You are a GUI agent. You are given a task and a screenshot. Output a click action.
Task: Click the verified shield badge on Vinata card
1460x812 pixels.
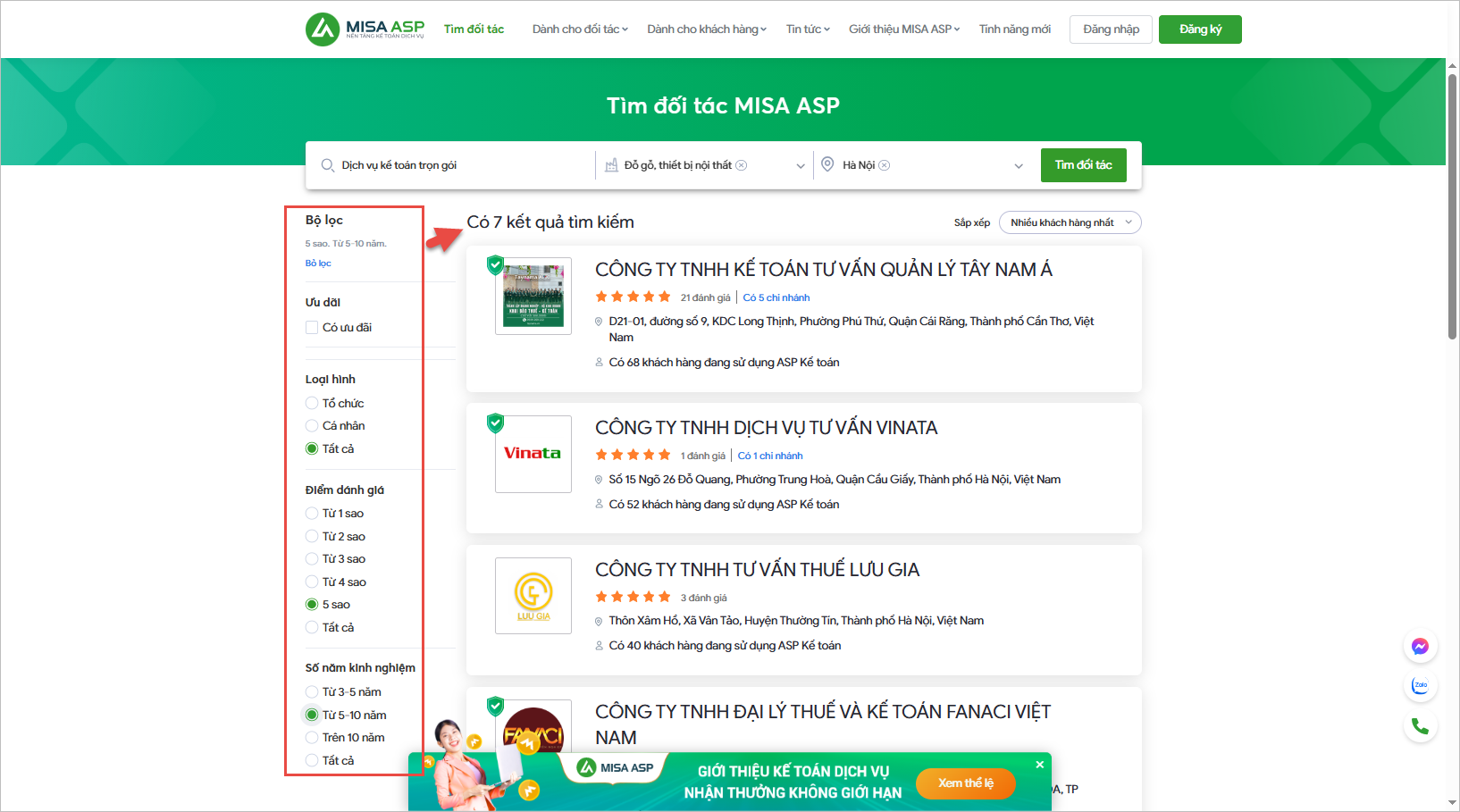pyautogui.click(x=495, y=423)
